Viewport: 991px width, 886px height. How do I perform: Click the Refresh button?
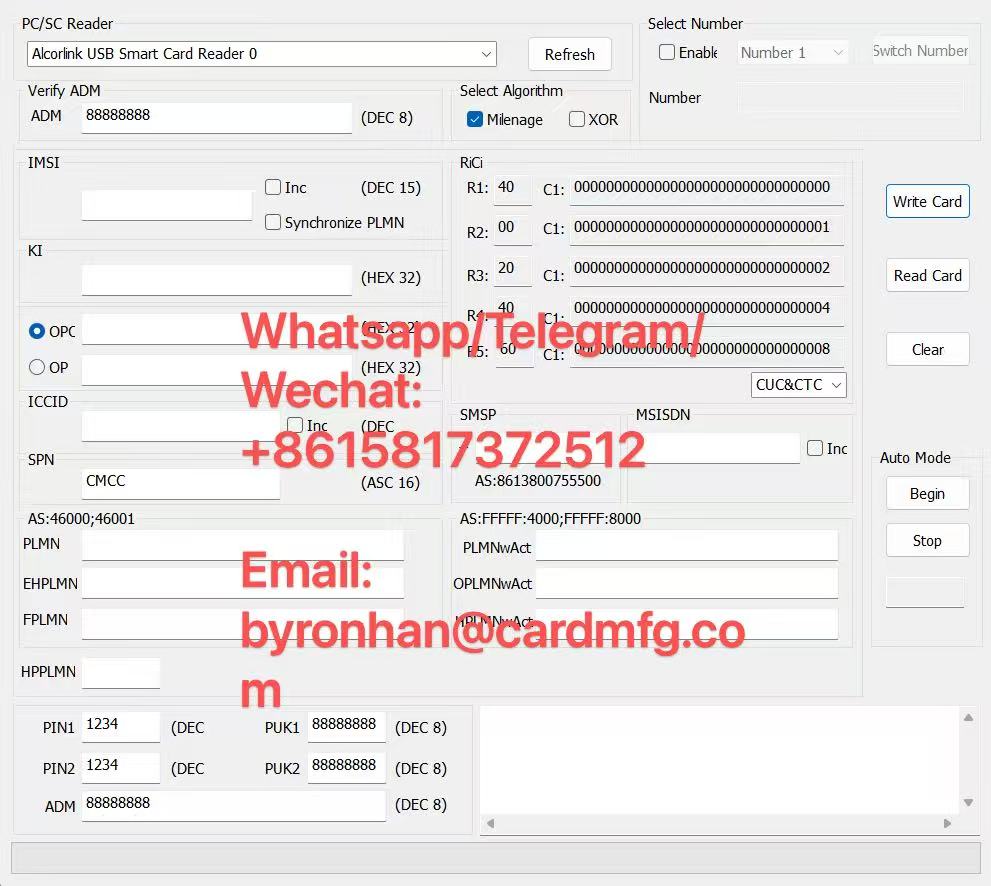569,54
